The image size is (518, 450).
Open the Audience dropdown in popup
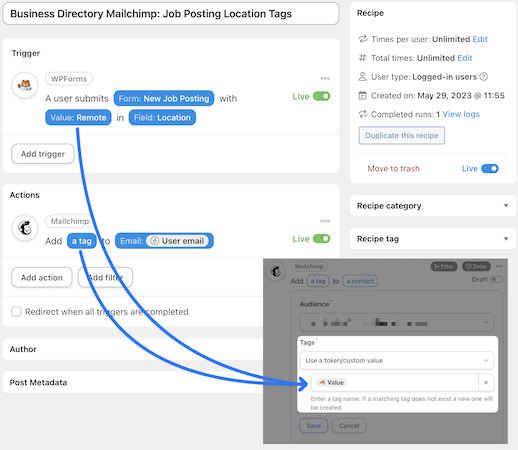coord(397,322)
